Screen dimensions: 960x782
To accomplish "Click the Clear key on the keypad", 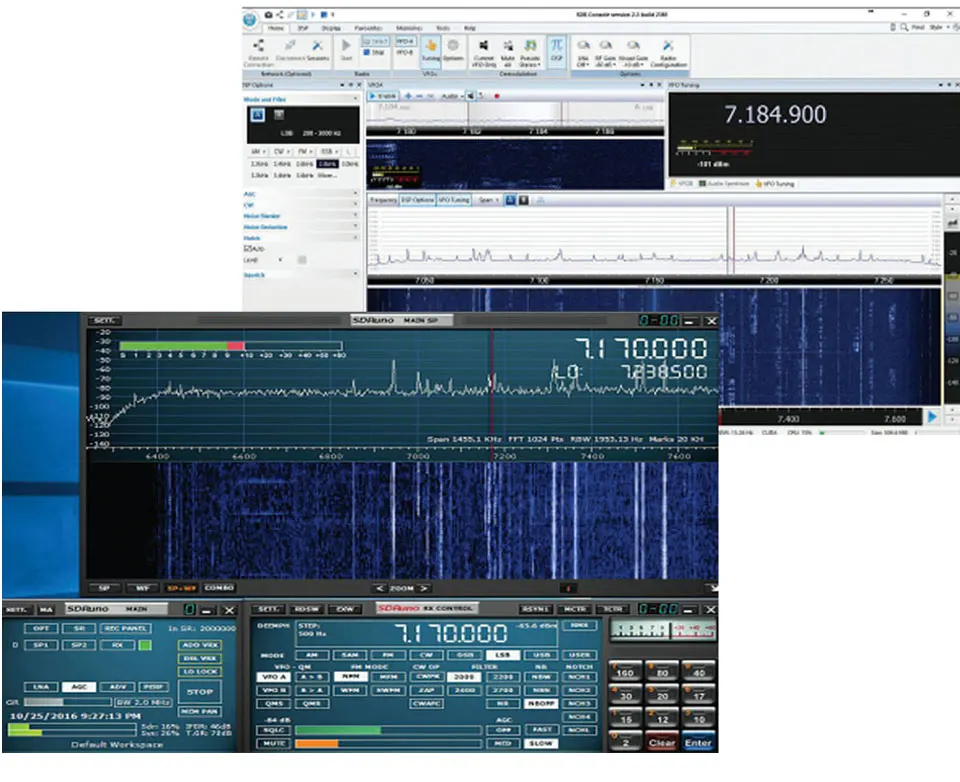I will click(x=662, y=742).
